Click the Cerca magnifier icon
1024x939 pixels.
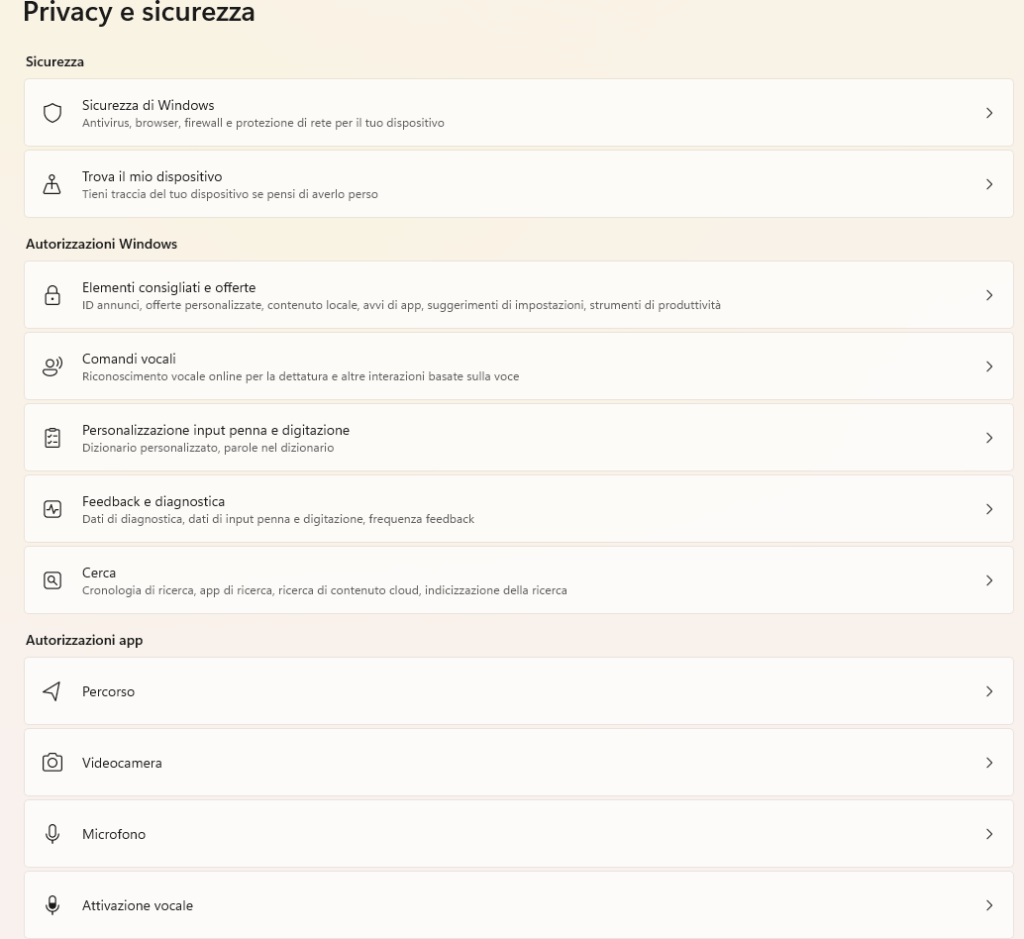[x=53, y=580]
